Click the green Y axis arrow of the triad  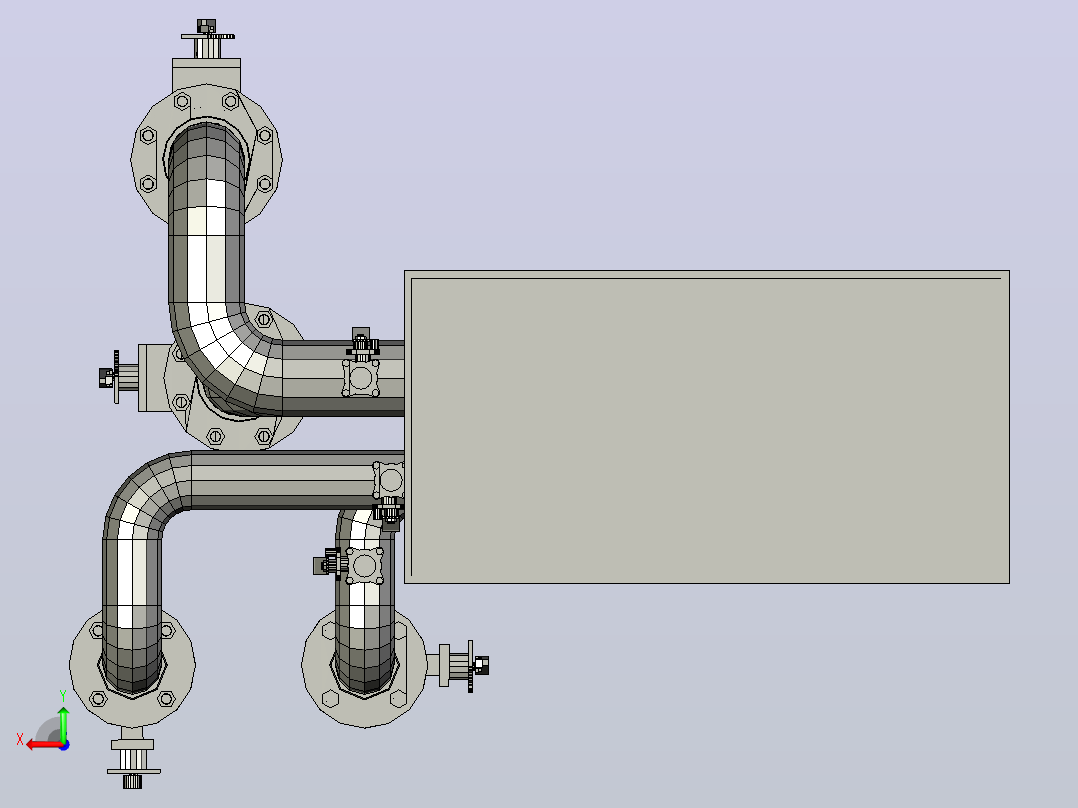(x=63, y=723)
